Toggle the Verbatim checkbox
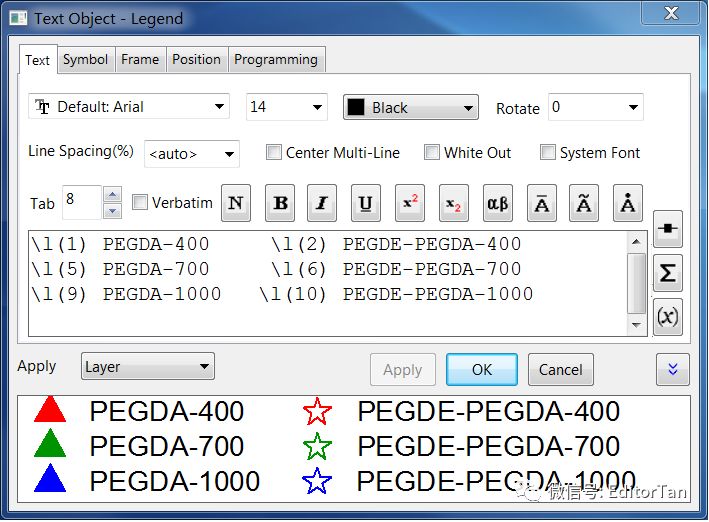The height and width of the screenshot is (522, 709). click(140, 202)
